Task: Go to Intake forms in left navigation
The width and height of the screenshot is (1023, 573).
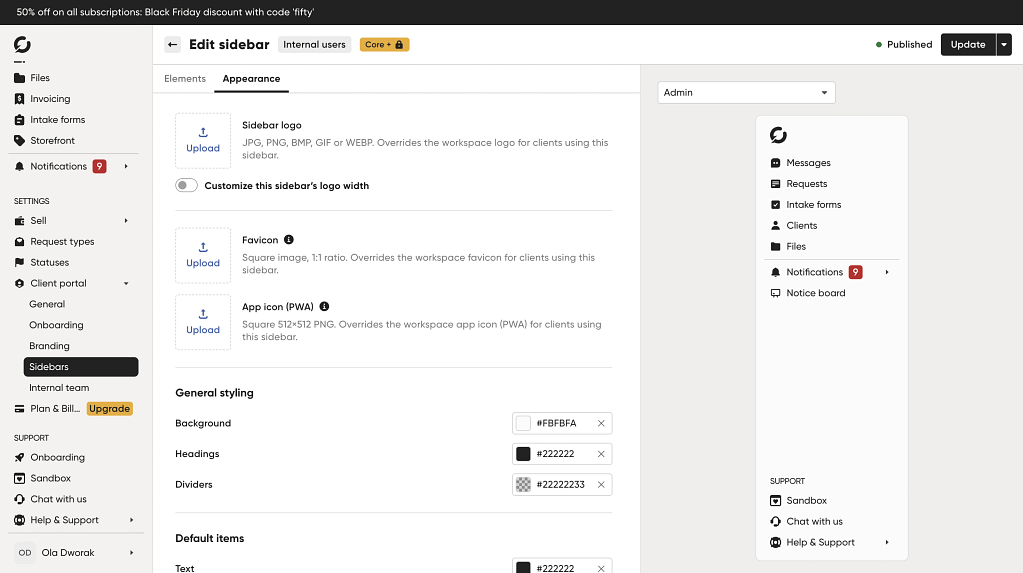Action: pos(57,119)
